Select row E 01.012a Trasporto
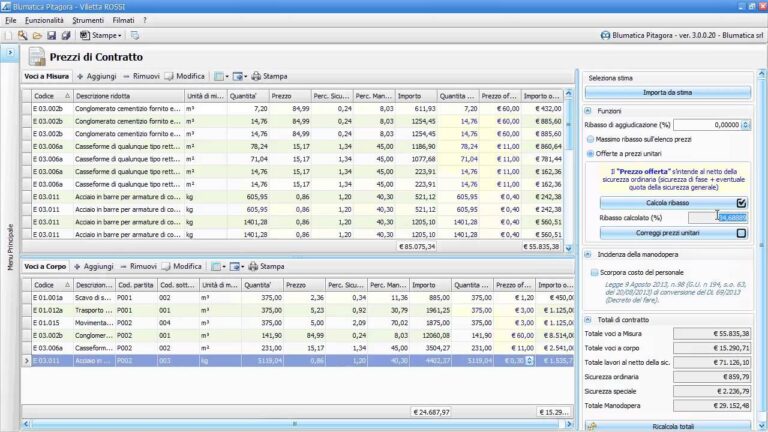Image resolution: width=768 pixels, height=432 pixels. (297, 311)
